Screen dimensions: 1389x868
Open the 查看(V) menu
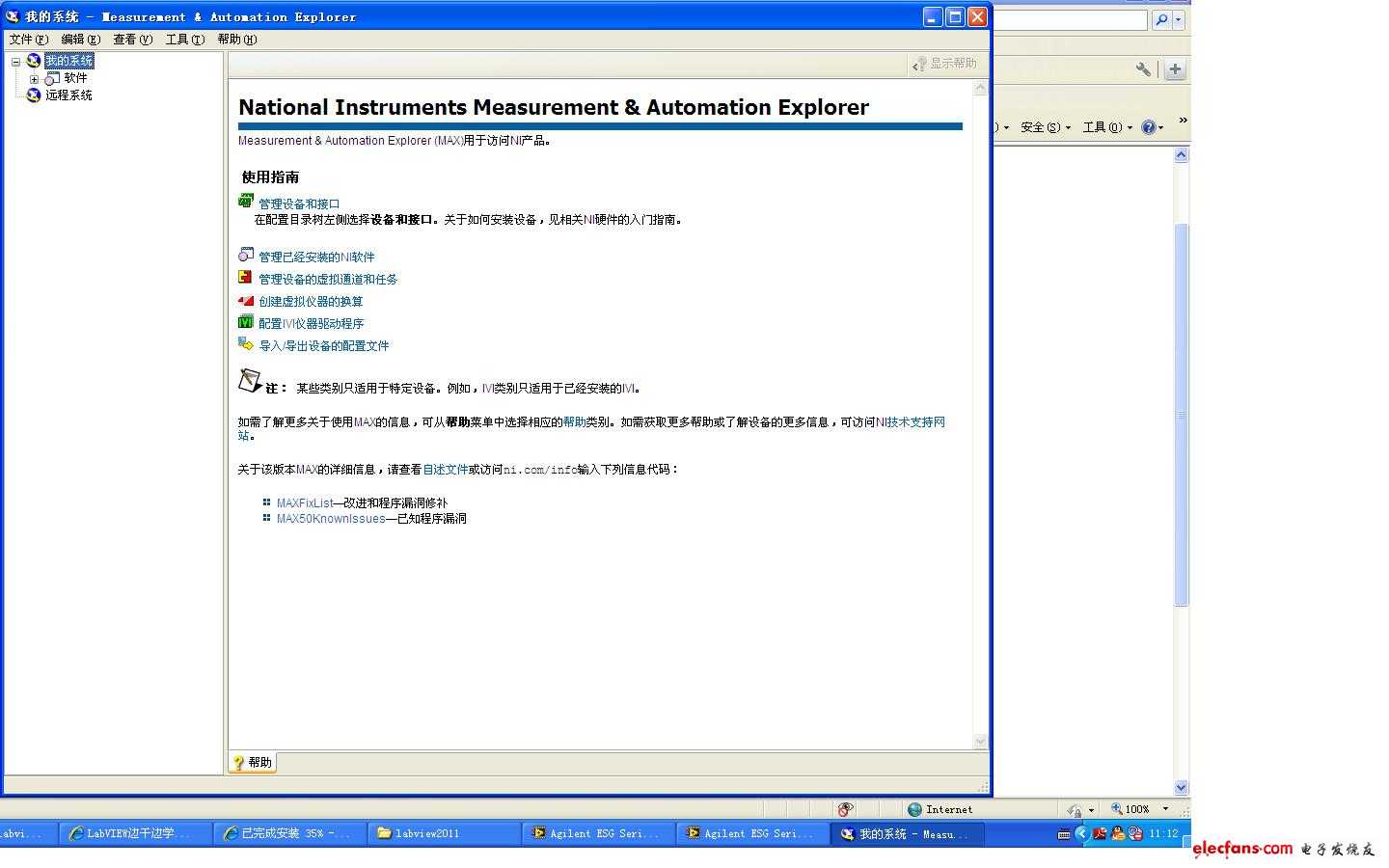[x=132, y=40]
